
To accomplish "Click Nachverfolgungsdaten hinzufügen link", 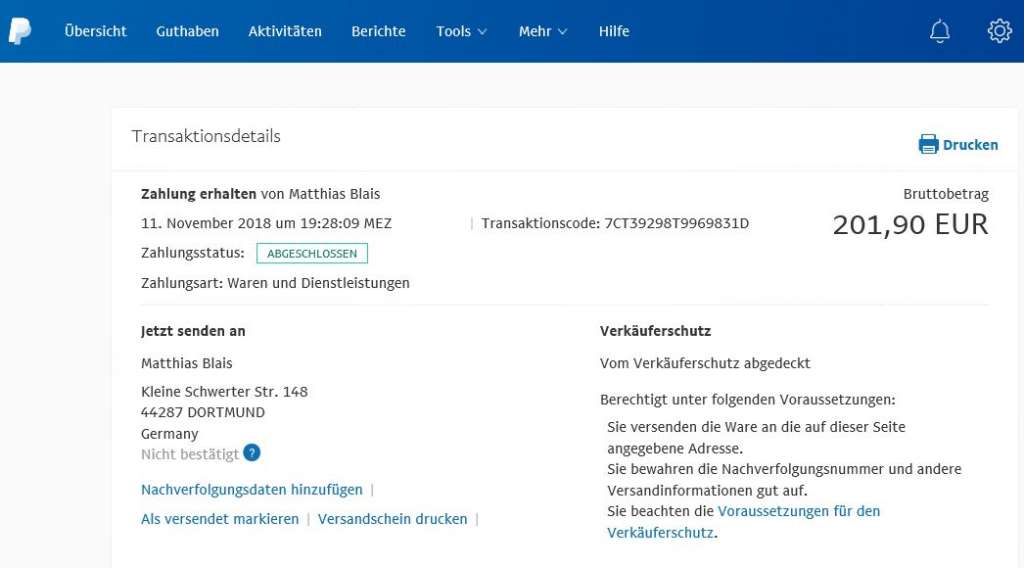I will coord(251,490).
